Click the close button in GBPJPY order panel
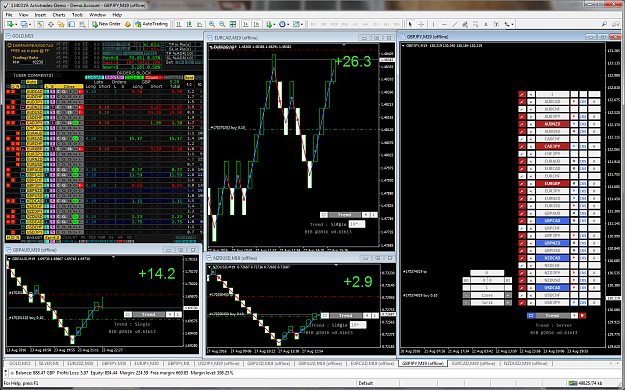The image size is (625, 390). tap(487, 295)
